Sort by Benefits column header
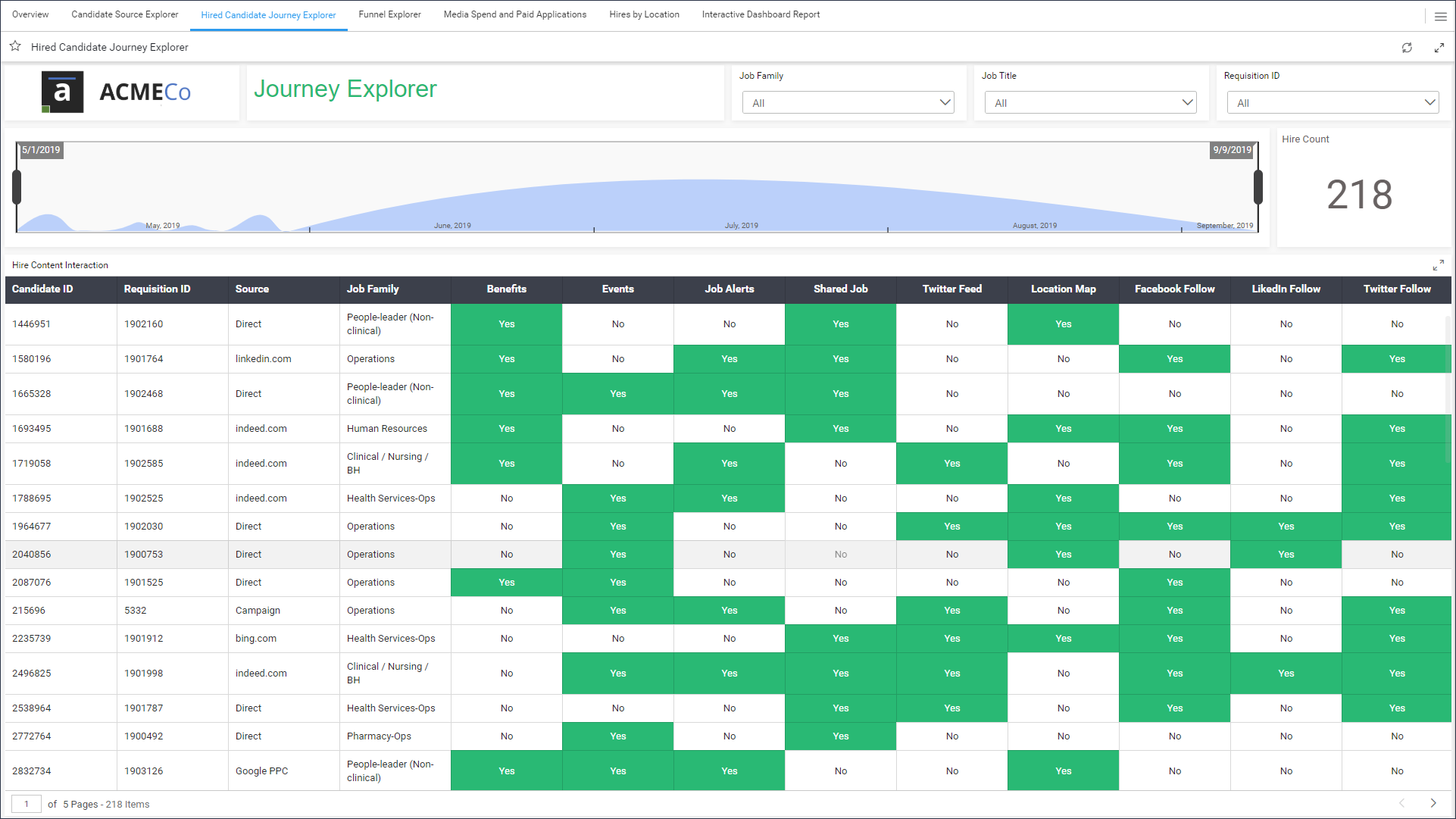The image size is (1456, 819). (x=506, y=289)
